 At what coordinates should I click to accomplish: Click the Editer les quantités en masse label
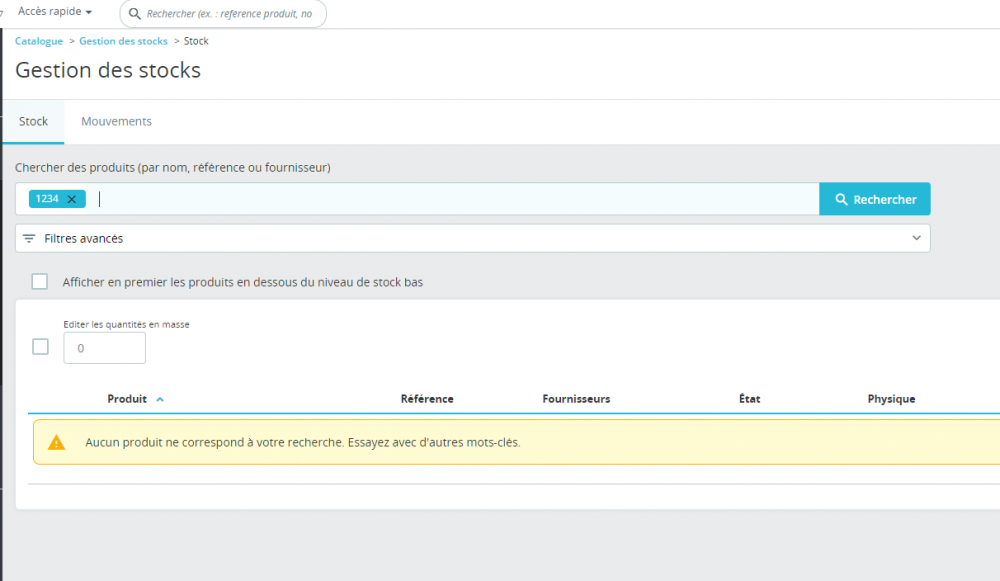[x=126, y=324]
